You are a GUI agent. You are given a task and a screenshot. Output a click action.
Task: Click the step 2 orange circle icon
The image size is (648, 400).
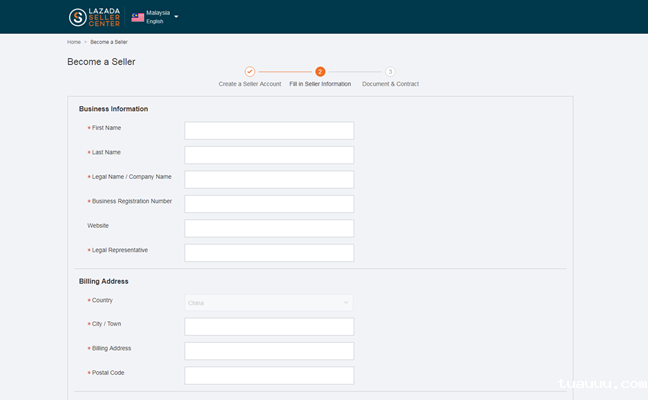pyautogui.click(x=320, y=72)
